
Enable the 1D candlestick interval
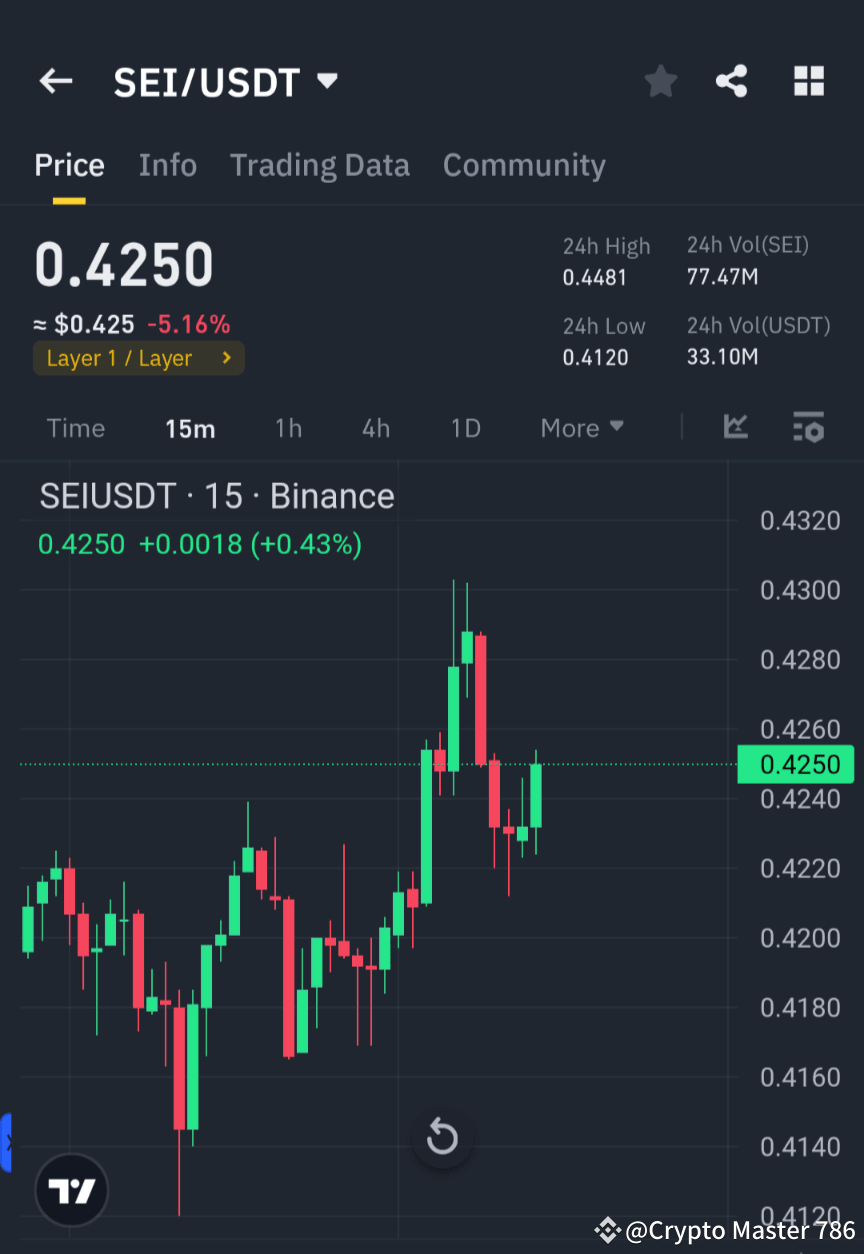pos(465,427)
